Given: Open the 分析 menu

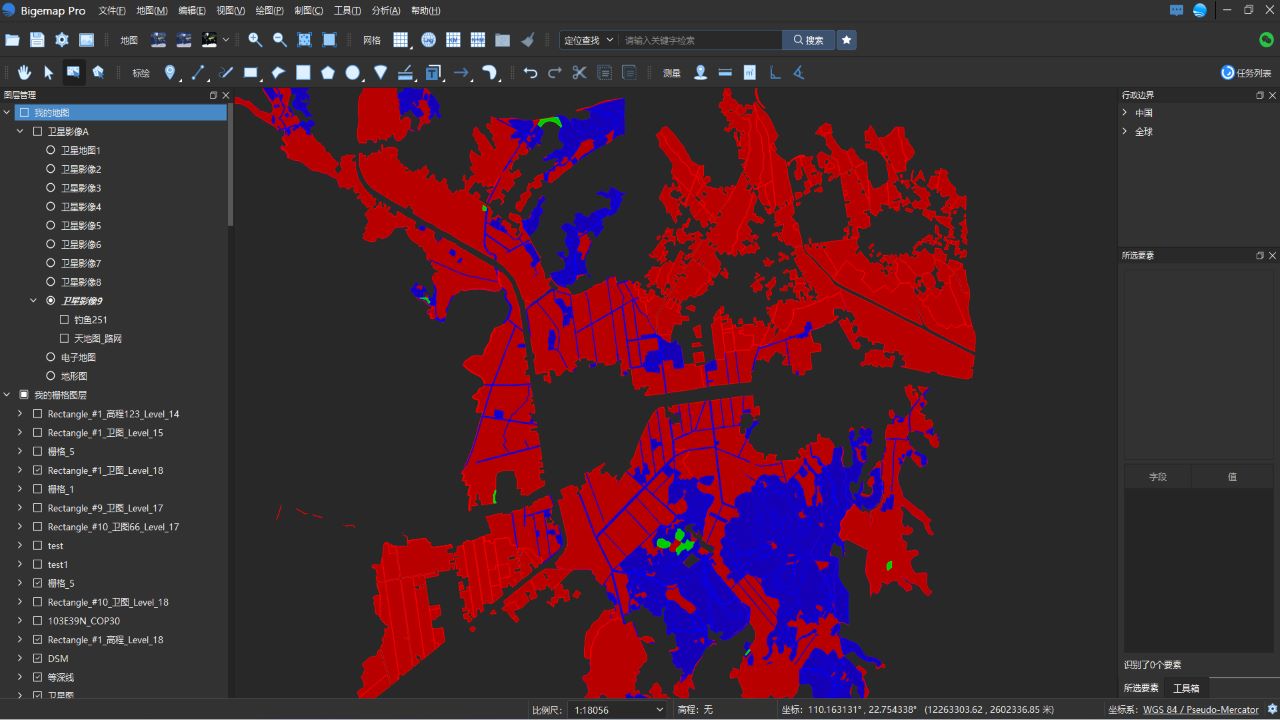Looking at the screenshot, I should [x=386, y=10].
